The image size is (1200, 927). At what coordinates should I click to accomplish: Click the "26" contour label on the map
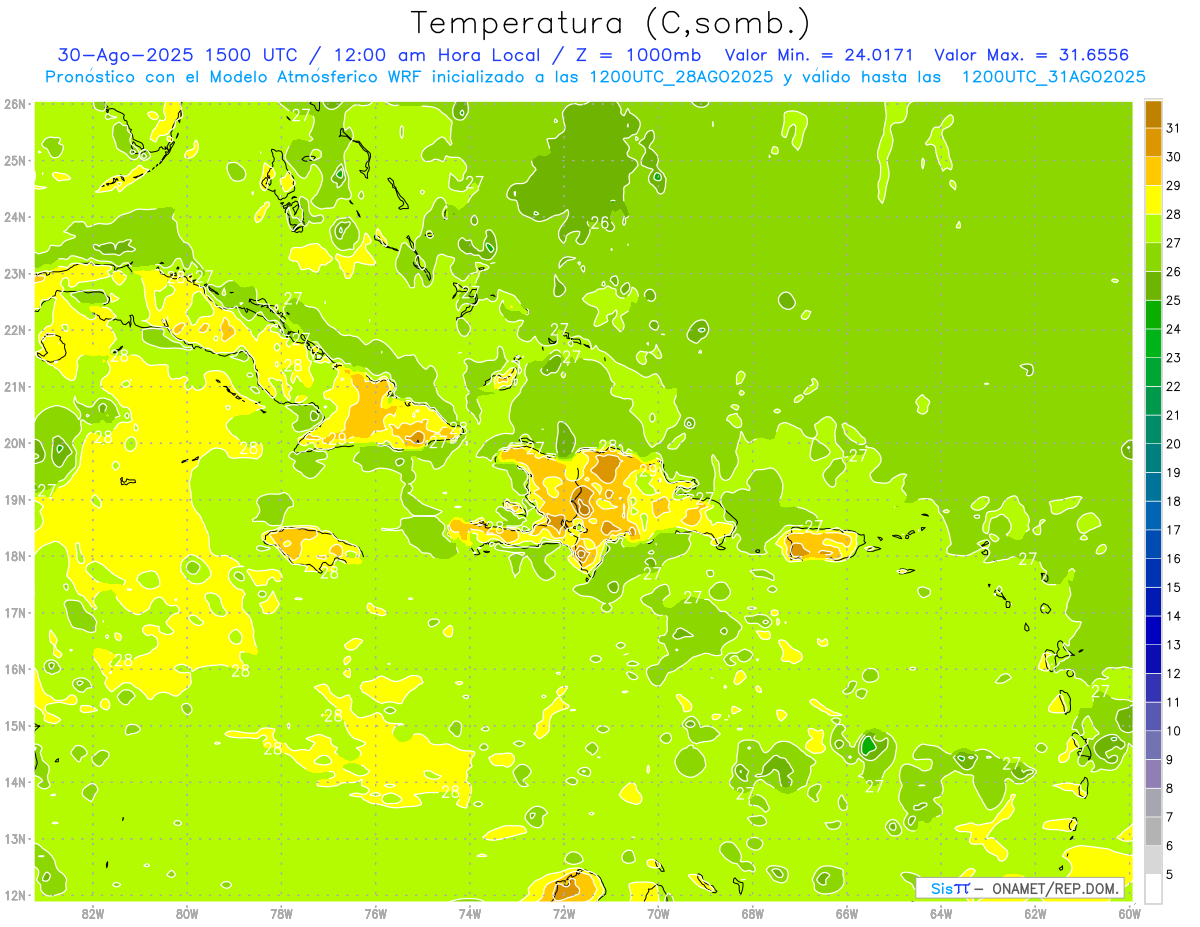[600, 223]
